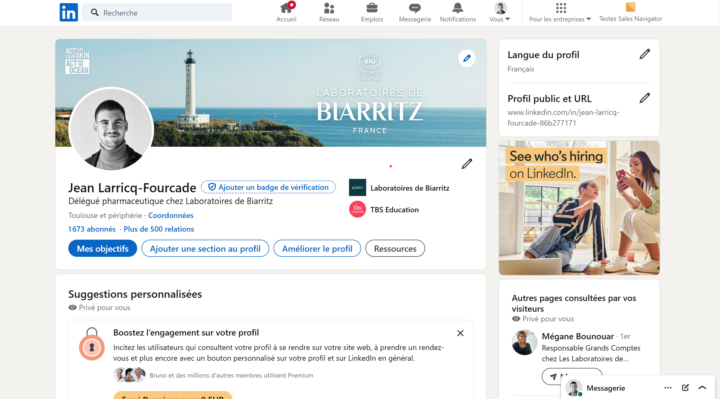Edit the banner cover image
Screen dimensions: 720x399
click(x=467, y=58)
